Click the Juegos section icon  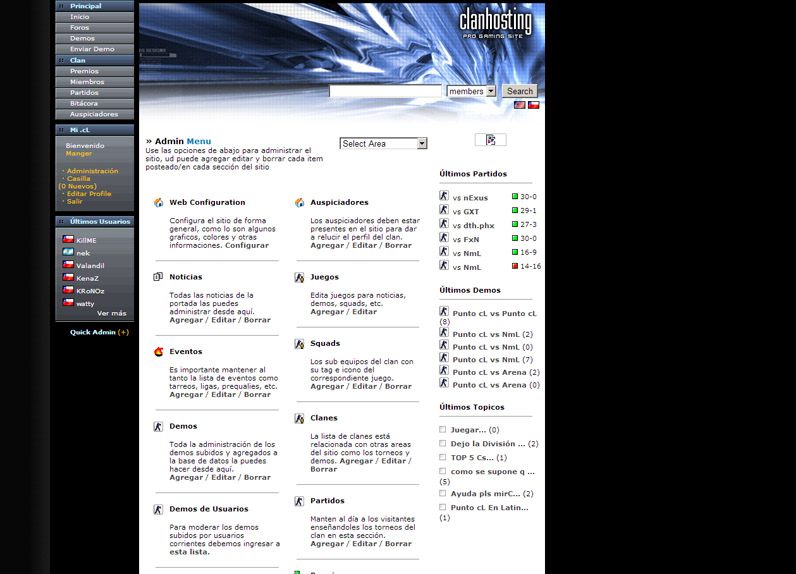[x=300, y=277]
